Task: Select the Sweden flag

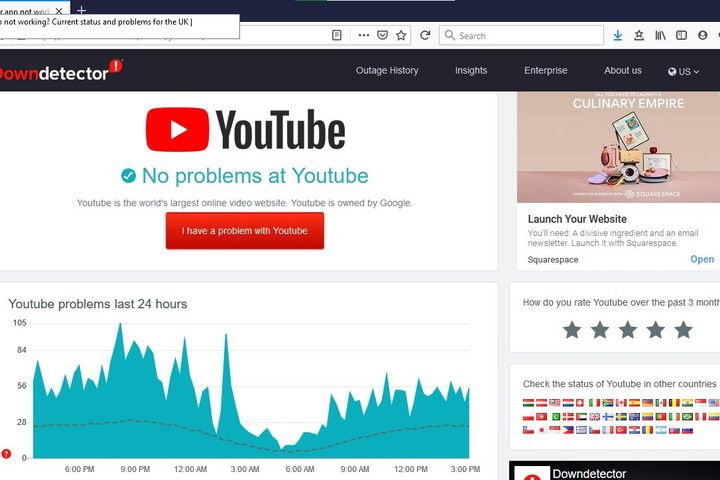Action: (621, 417)
